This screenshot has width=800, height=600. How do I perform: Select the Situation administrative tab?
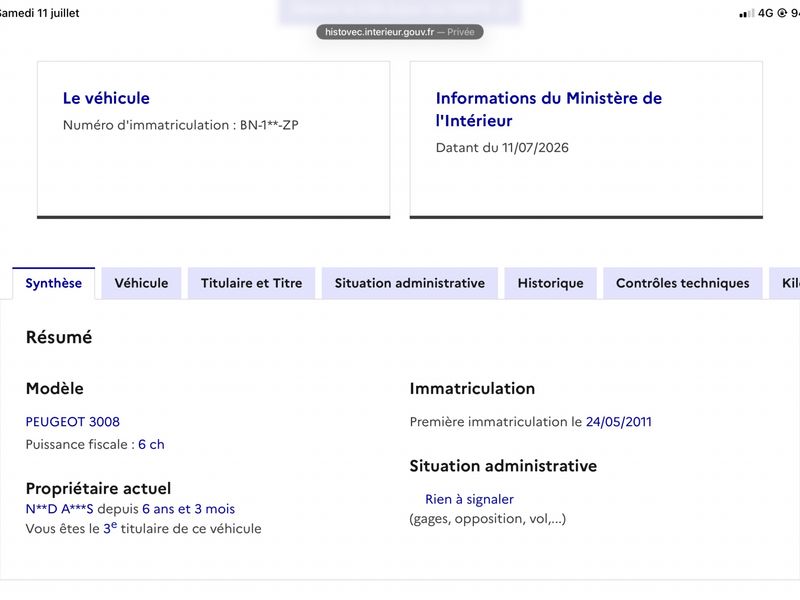point(410,283)
